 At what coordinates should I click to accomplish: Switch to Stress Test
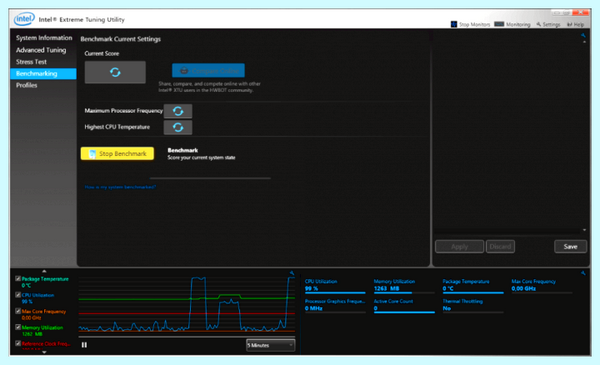(31, 62)
